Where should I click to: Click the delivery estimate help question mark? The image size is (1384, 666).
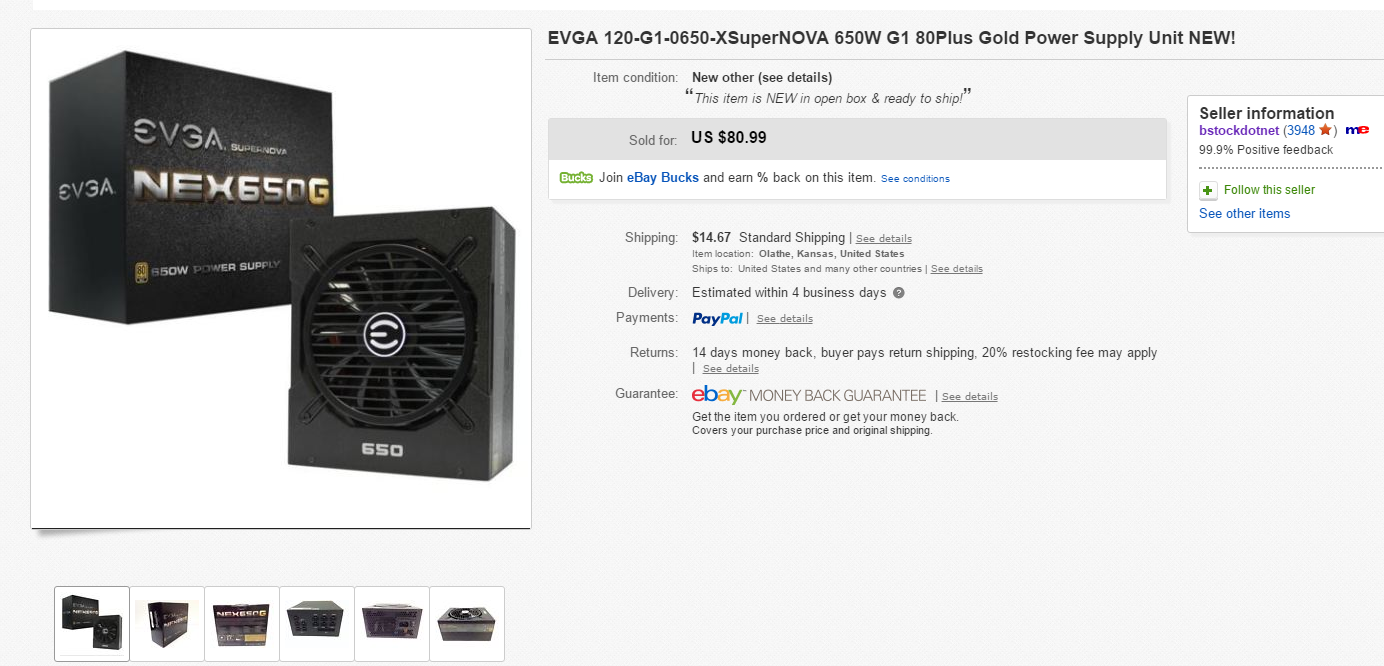tap(899, 293)
